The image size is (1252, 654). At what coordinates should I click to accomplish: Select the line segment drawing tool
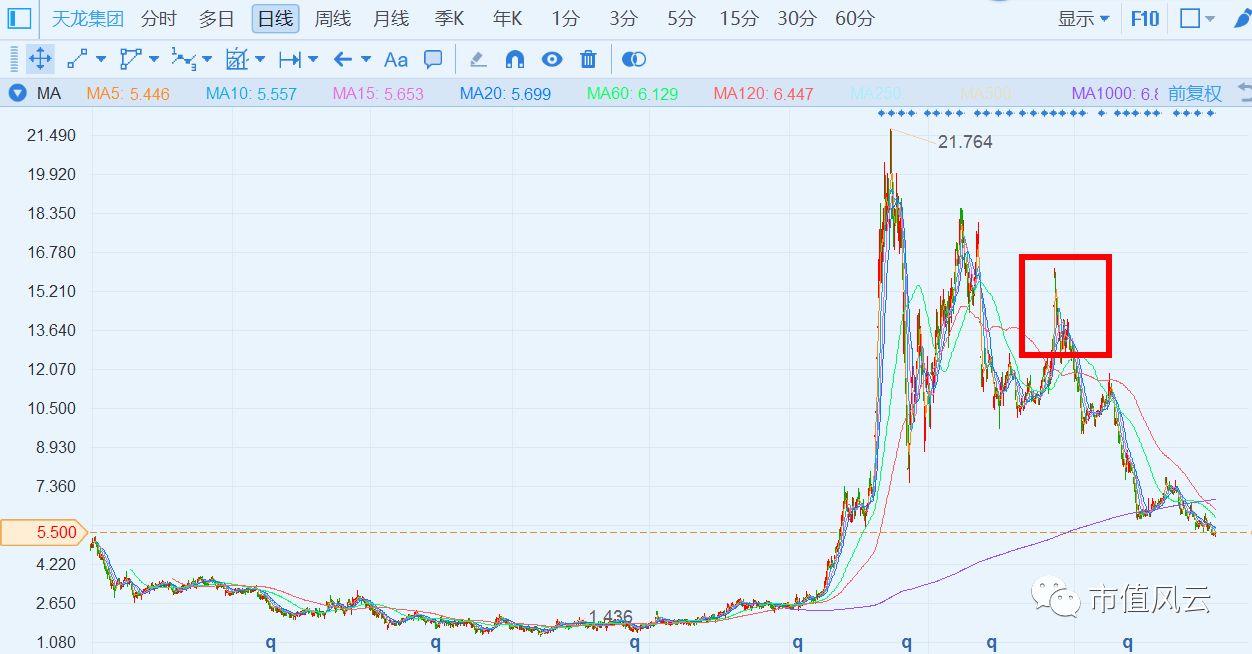pyautogui.click(x=78, y=59)
